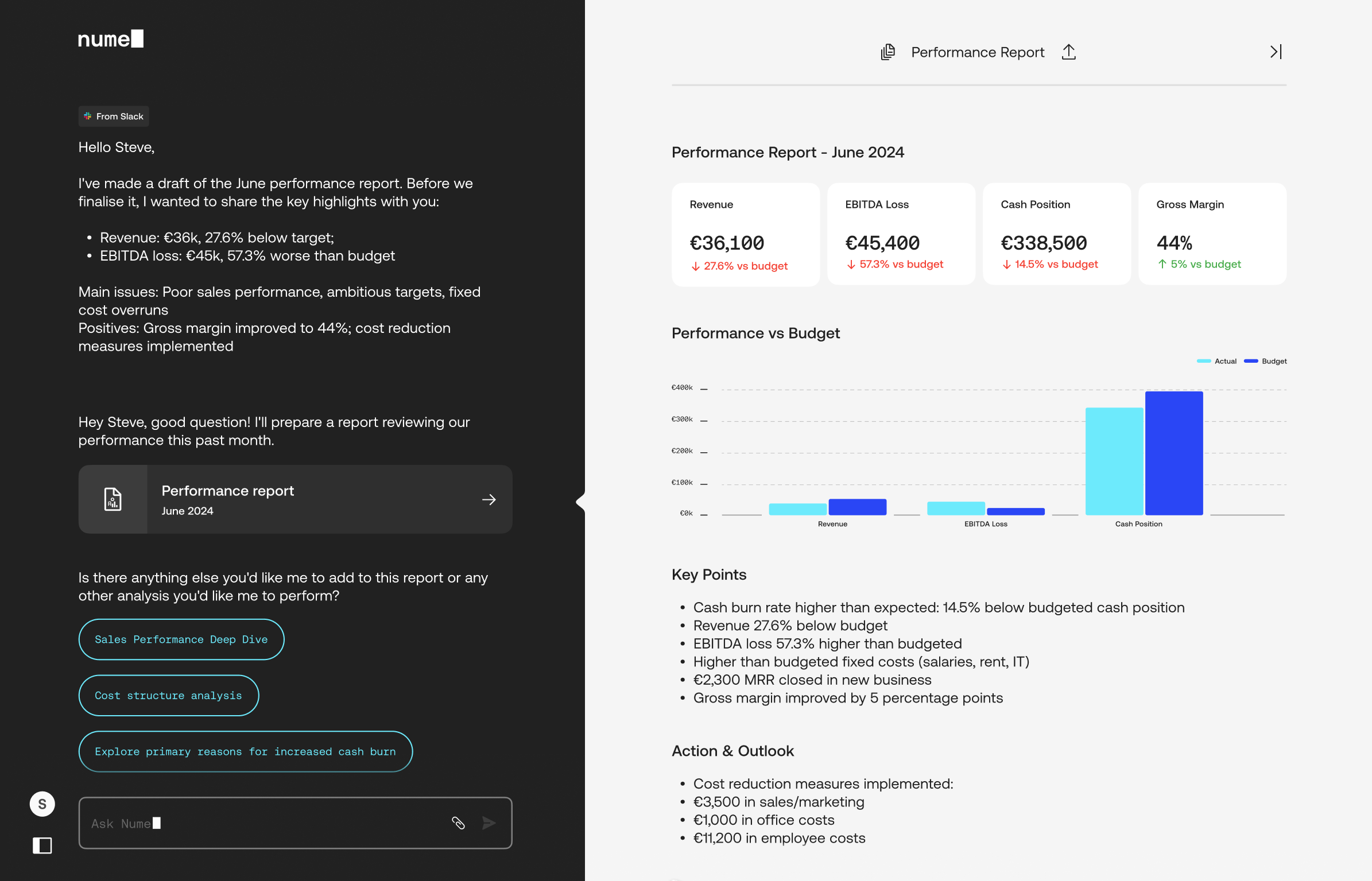Select the Cost structure analysis suggestion
This screenshot has height=881, width=1372.
click(x=168, y=695)
